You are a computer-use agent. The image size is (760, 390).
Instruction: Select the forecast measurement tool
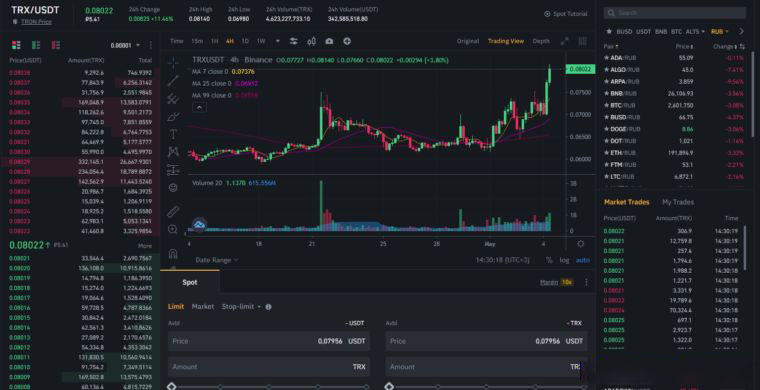173,170
